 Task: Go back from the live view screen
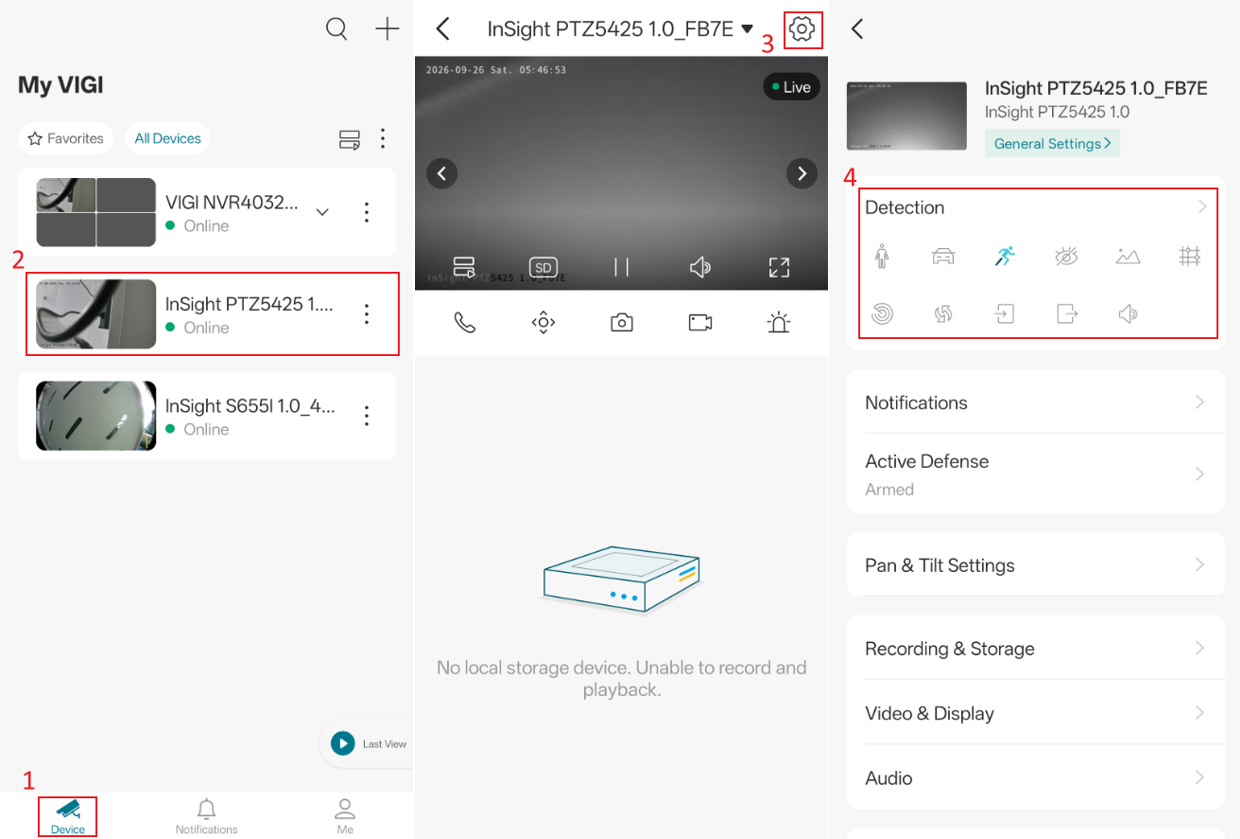443,29
